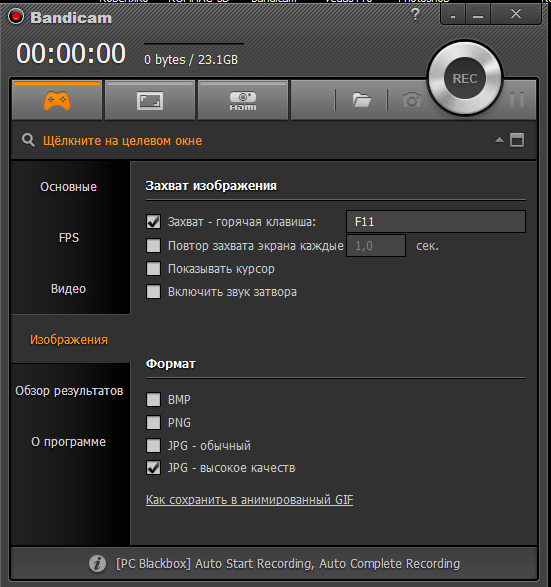Open the question mark help icon
The image size is (551, 587).
pos(415,15)
